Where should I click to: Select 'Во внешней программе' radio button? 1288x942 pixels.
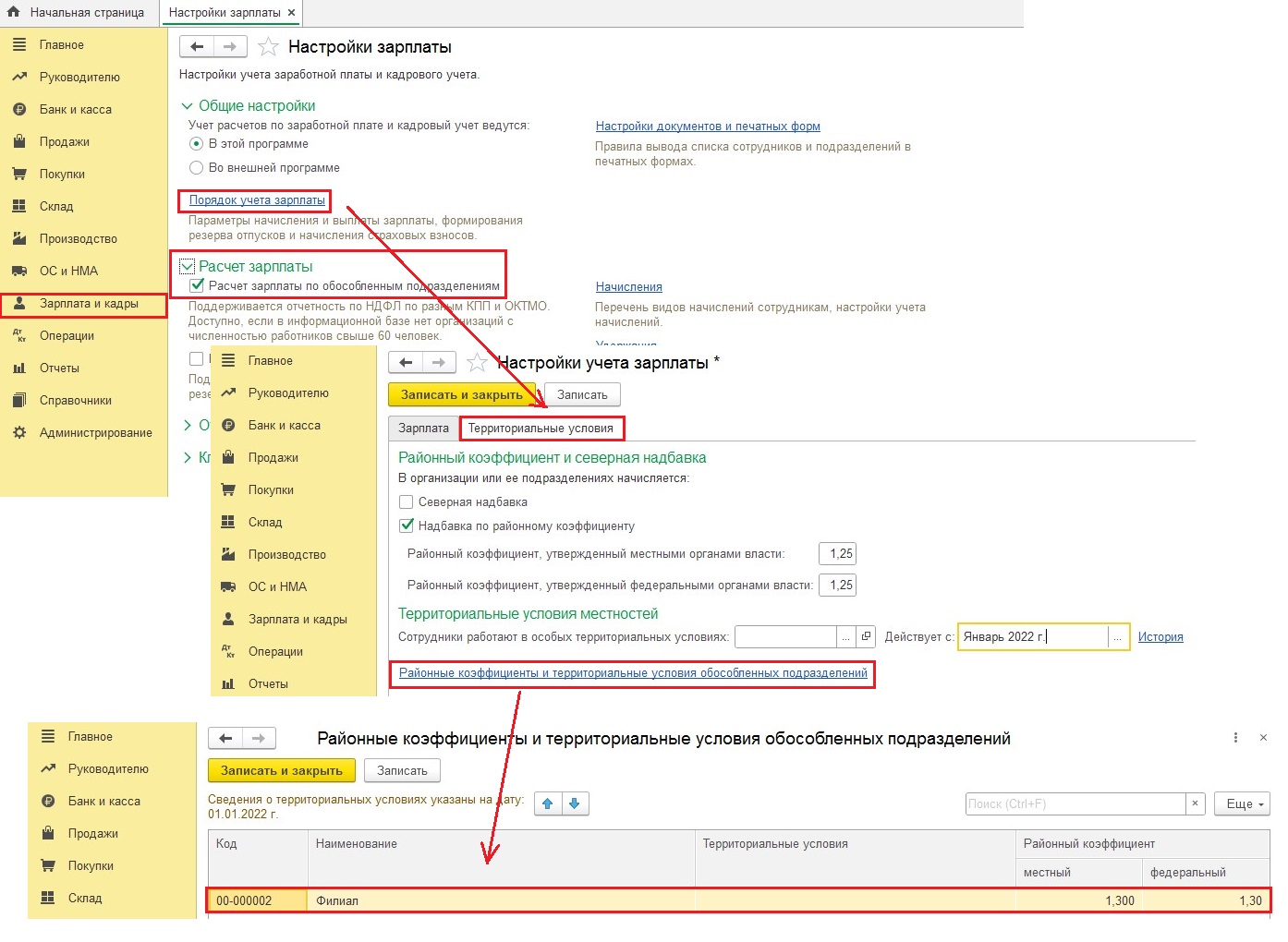click(196, 168)
